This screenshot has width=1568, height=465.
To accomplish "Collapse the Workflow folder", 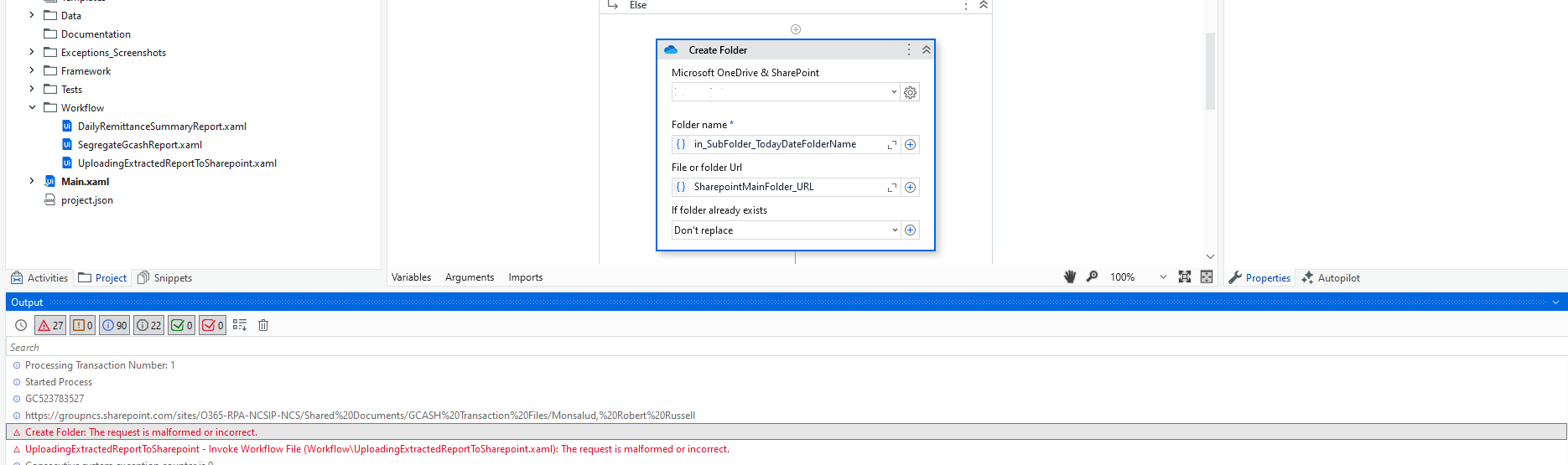I will [x=32, y=107].
